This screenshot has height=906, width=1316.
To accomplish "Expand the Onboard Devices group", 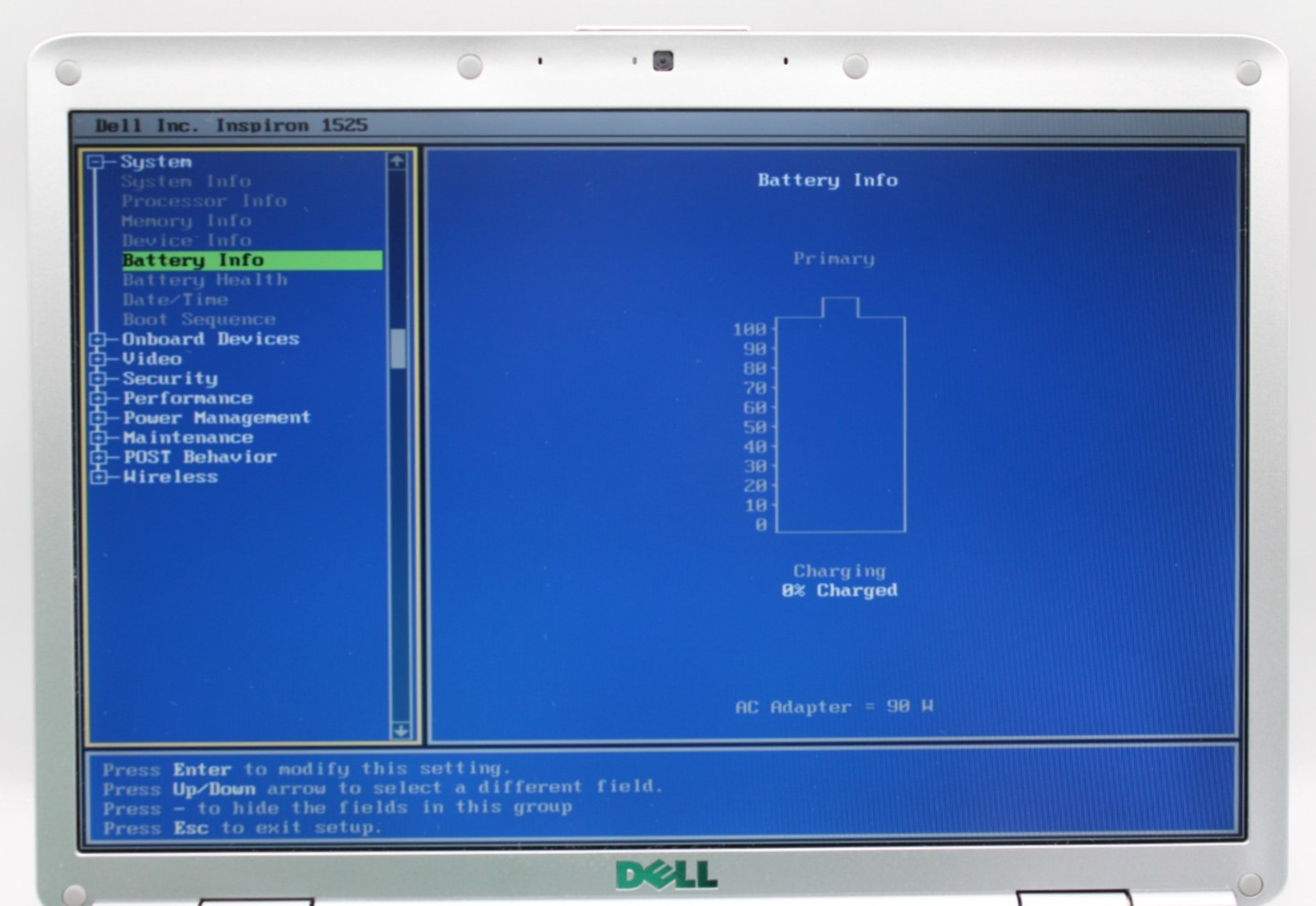I will click(98, 339).
